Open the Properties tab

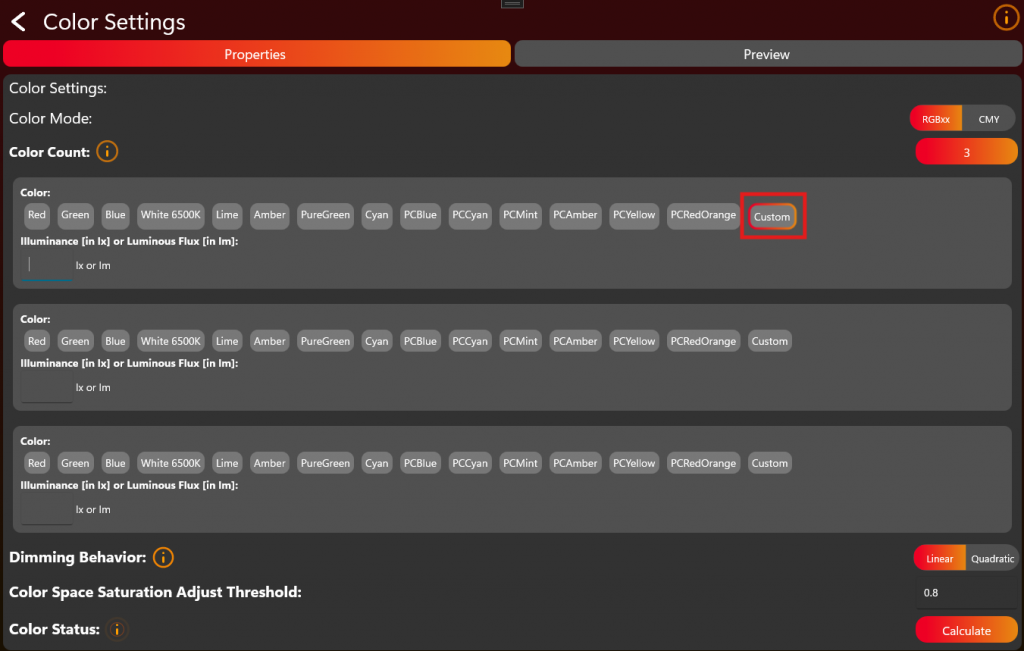[x=256, y=54]
